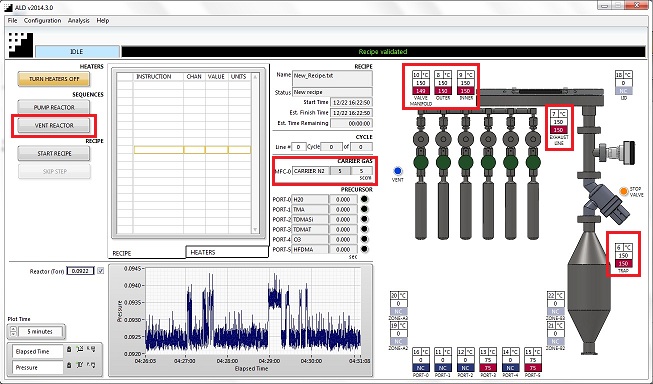The image size is (653, 384).
Task: Click the Pressure axis lock icon
Action: tap(69, 366)
